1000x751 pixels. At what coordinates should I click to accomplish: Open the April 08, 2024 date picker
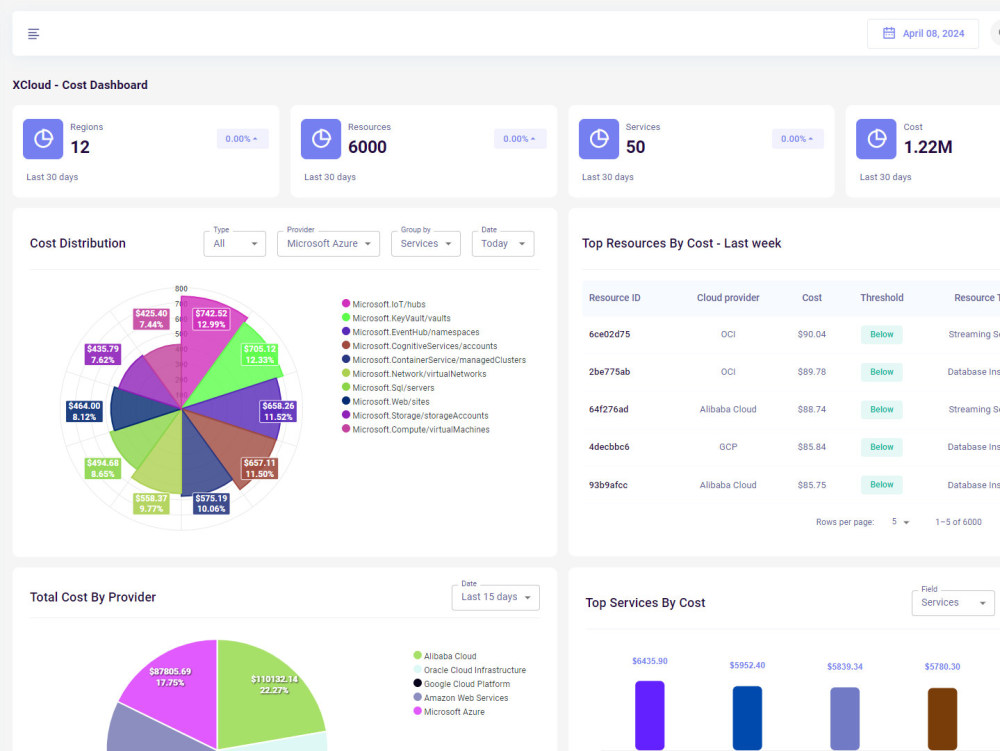pyautogui.click(x=922, y=34)
